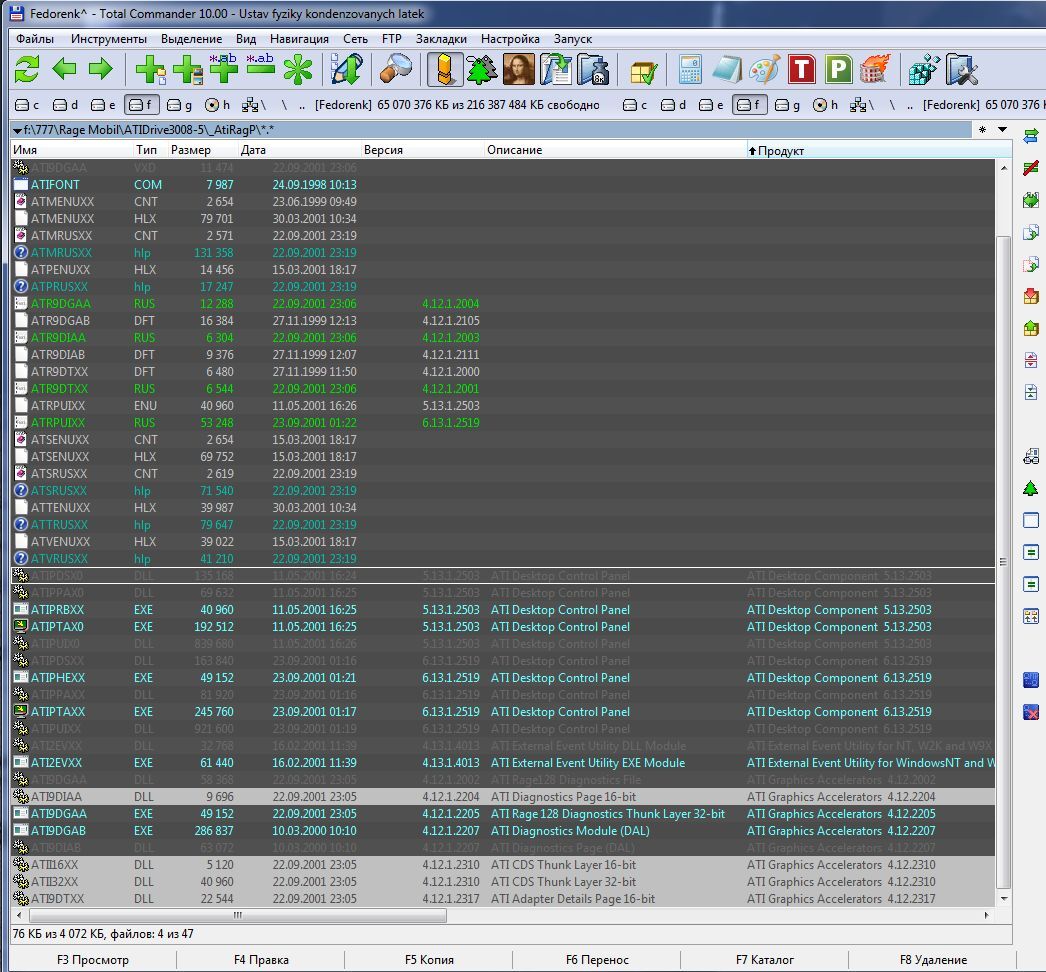Click the pack files red arrow box icon
Image resolution: width=1046 pixels, height=972 pixels.
pyautogui.click(x=1031, y=296)
